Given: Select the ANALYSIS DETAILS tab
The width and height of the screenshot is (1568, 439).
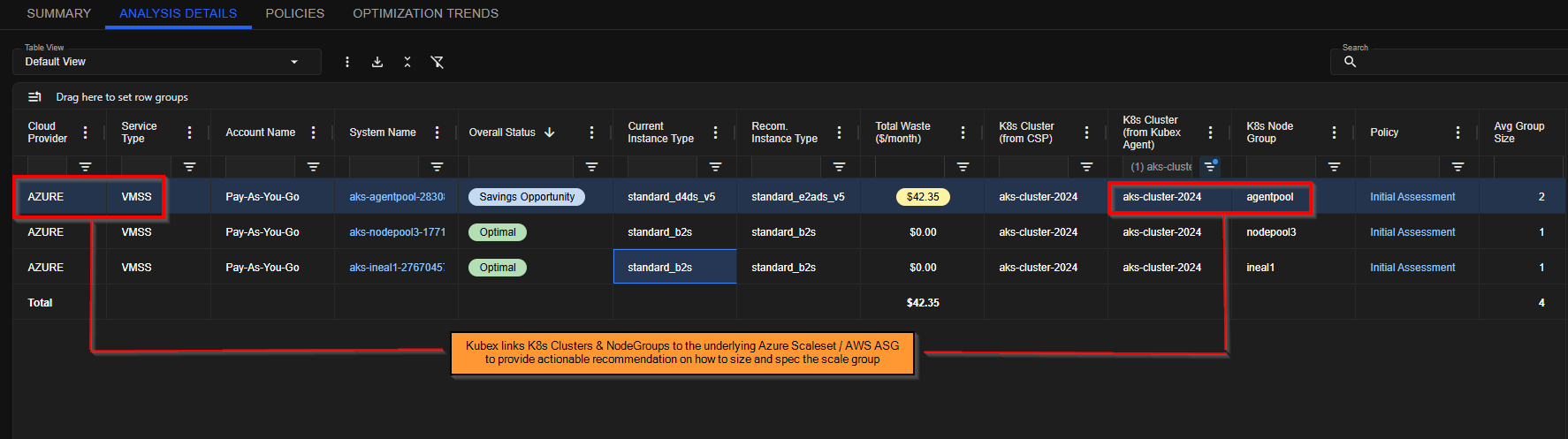Looking at the screenshot, I should pyautogui.click(x=178, y=13).
